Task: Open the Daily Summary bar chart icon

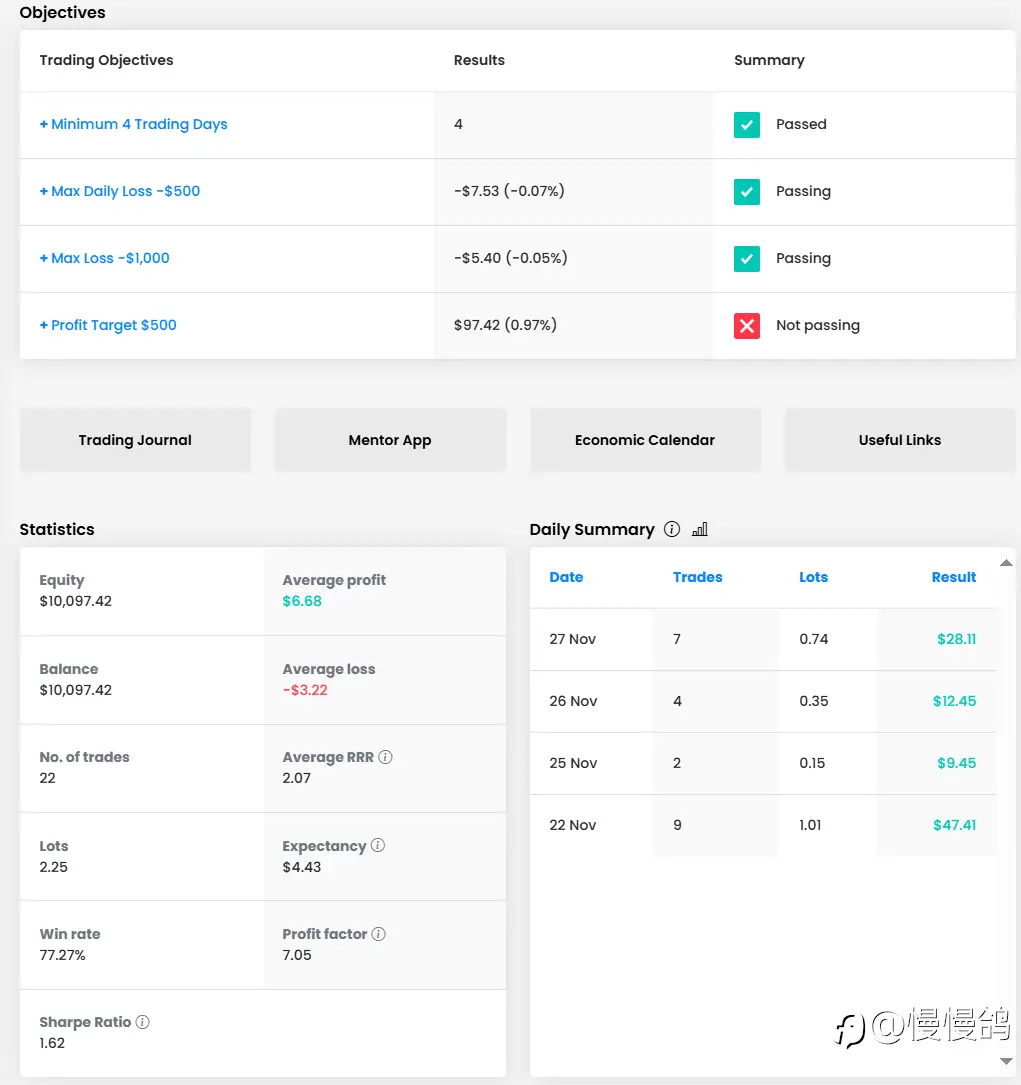Action: click(x=700, y=529)
